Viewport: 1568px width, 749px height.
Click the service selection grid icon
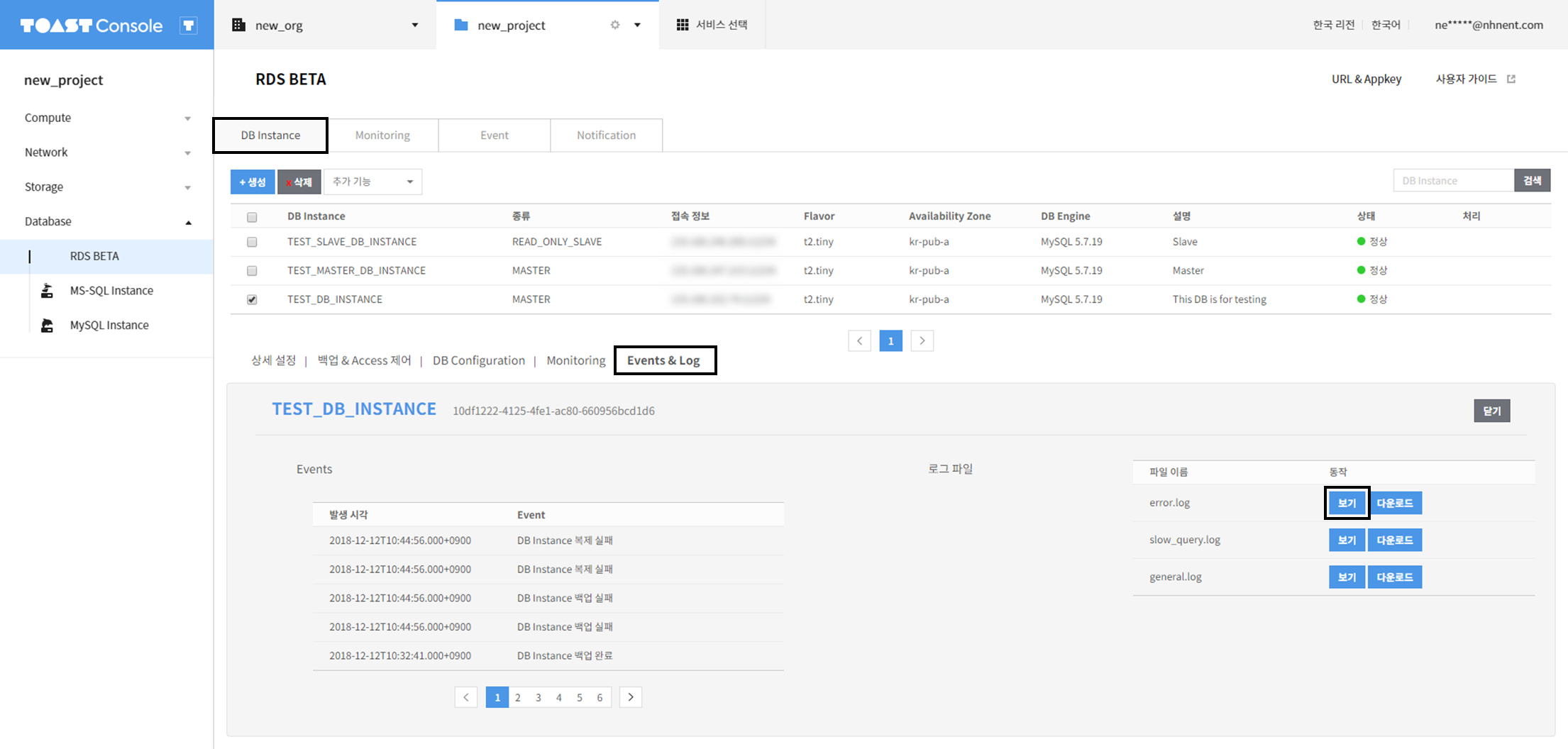(x=683, y=25)
